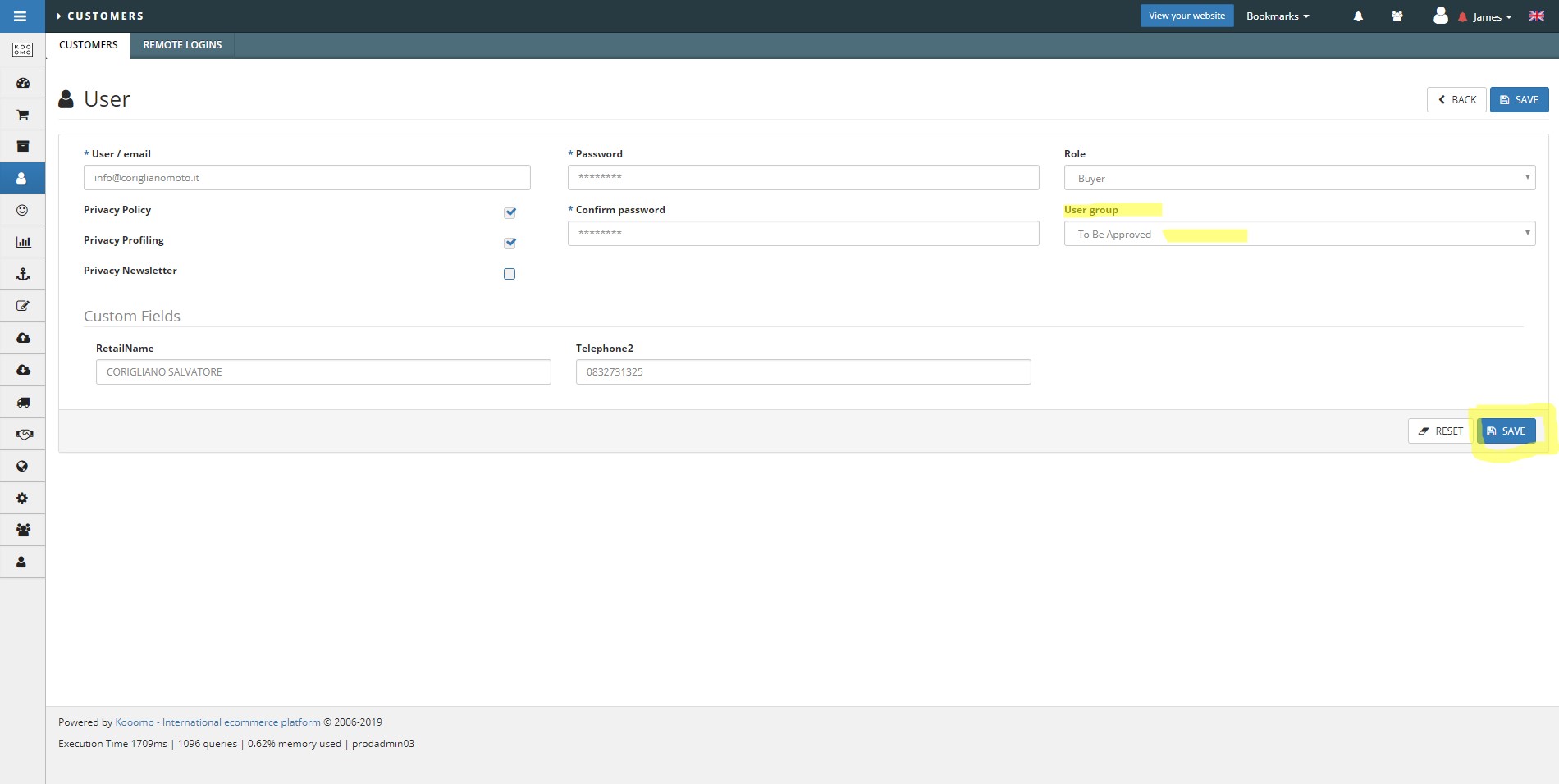Focus the User / email input field
1559x784 pixels.
[307, 178]
